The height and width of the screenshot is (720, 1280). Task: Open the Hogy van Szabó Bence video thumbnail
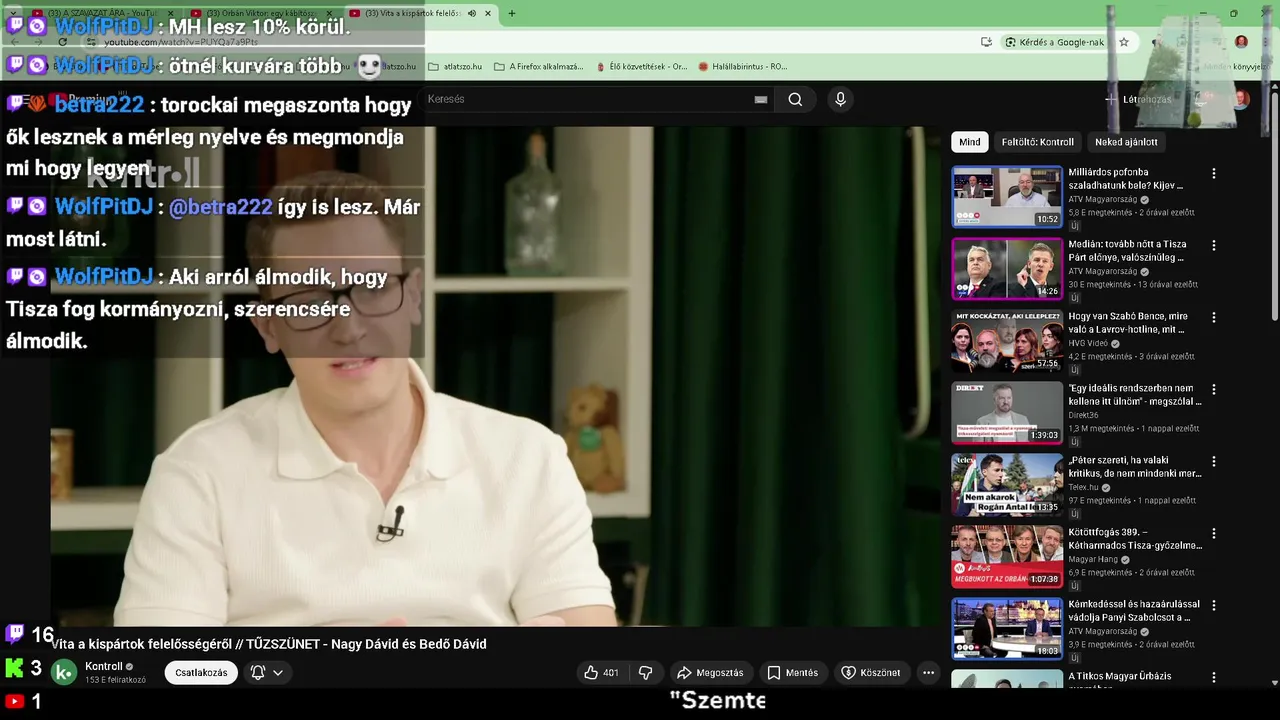(x=1007, y=341)
